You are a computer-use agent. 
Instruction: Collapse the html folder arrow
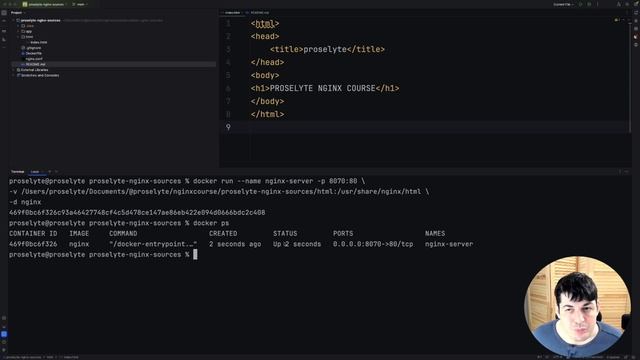[18, 37]
